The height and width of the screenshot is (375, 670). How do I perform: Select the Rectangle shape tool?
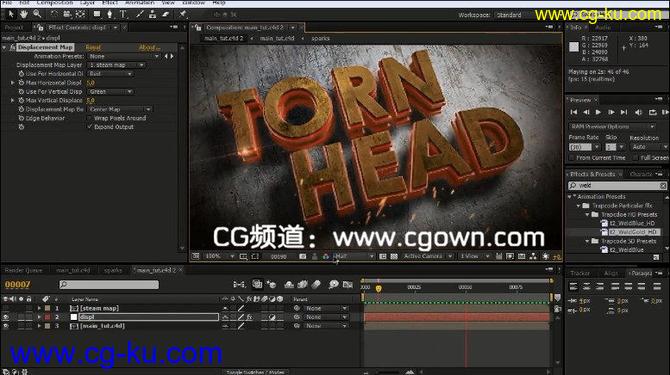pyautogui.click(x=97, y=14)
